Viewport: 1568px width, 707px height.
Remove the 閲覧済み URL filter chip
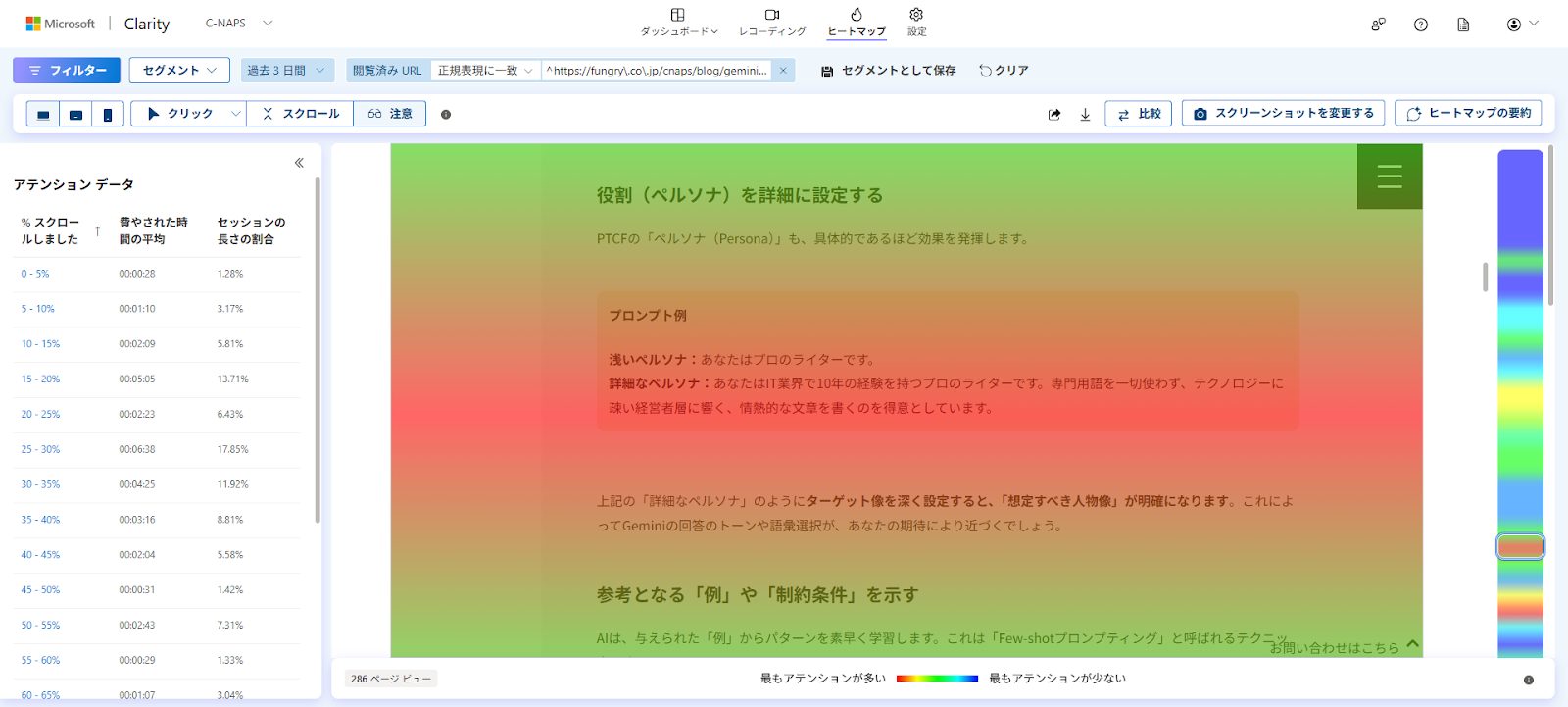coord(783,71)
